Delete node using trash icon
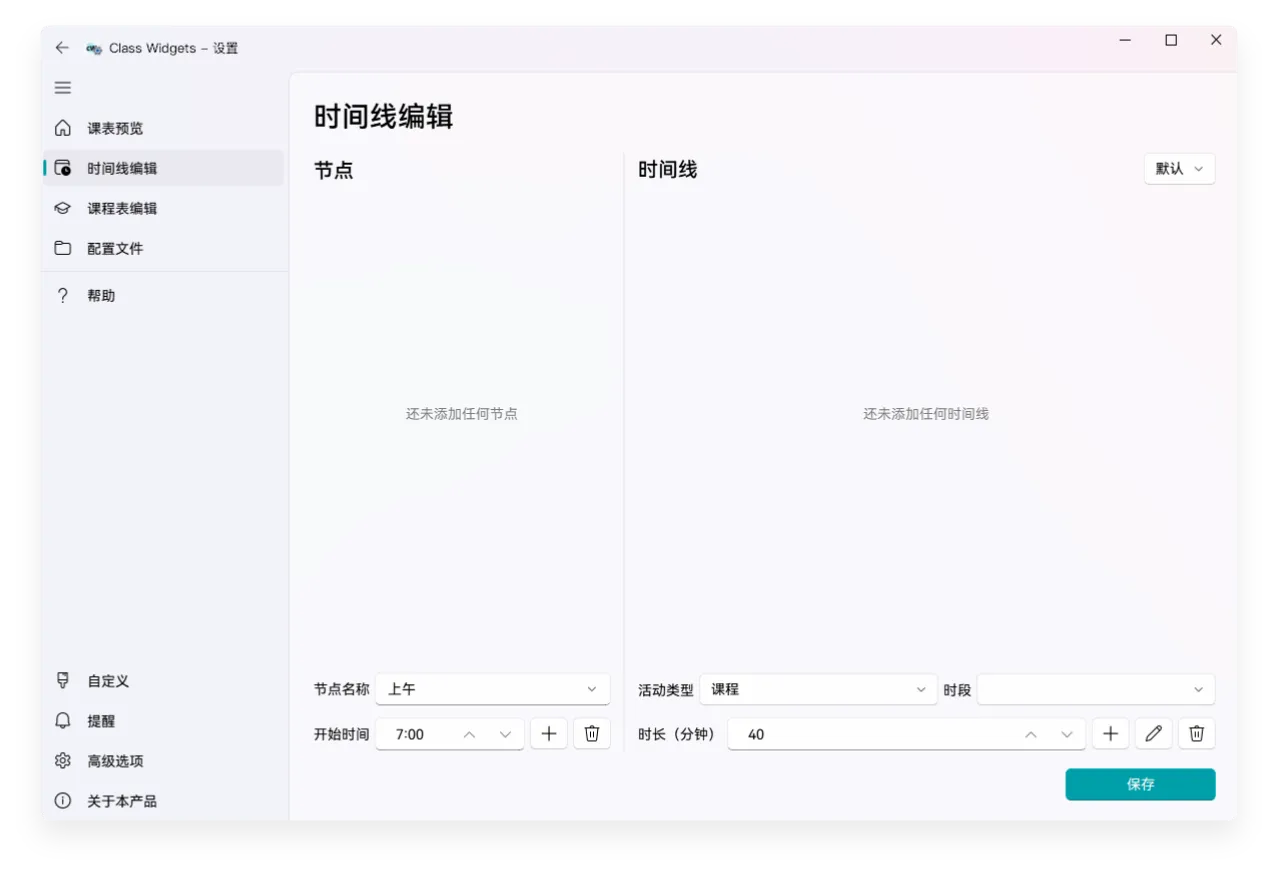 [x=592, y=734]
